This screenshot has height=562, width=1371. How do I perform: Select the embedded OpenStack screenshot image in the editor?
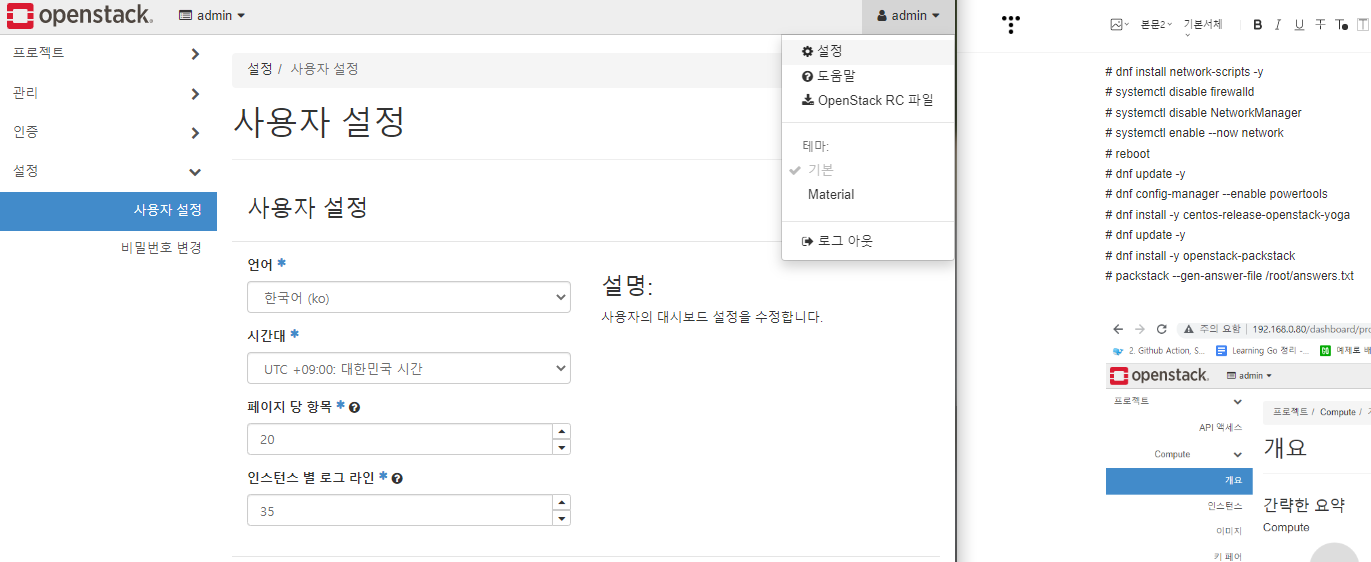1238,440
